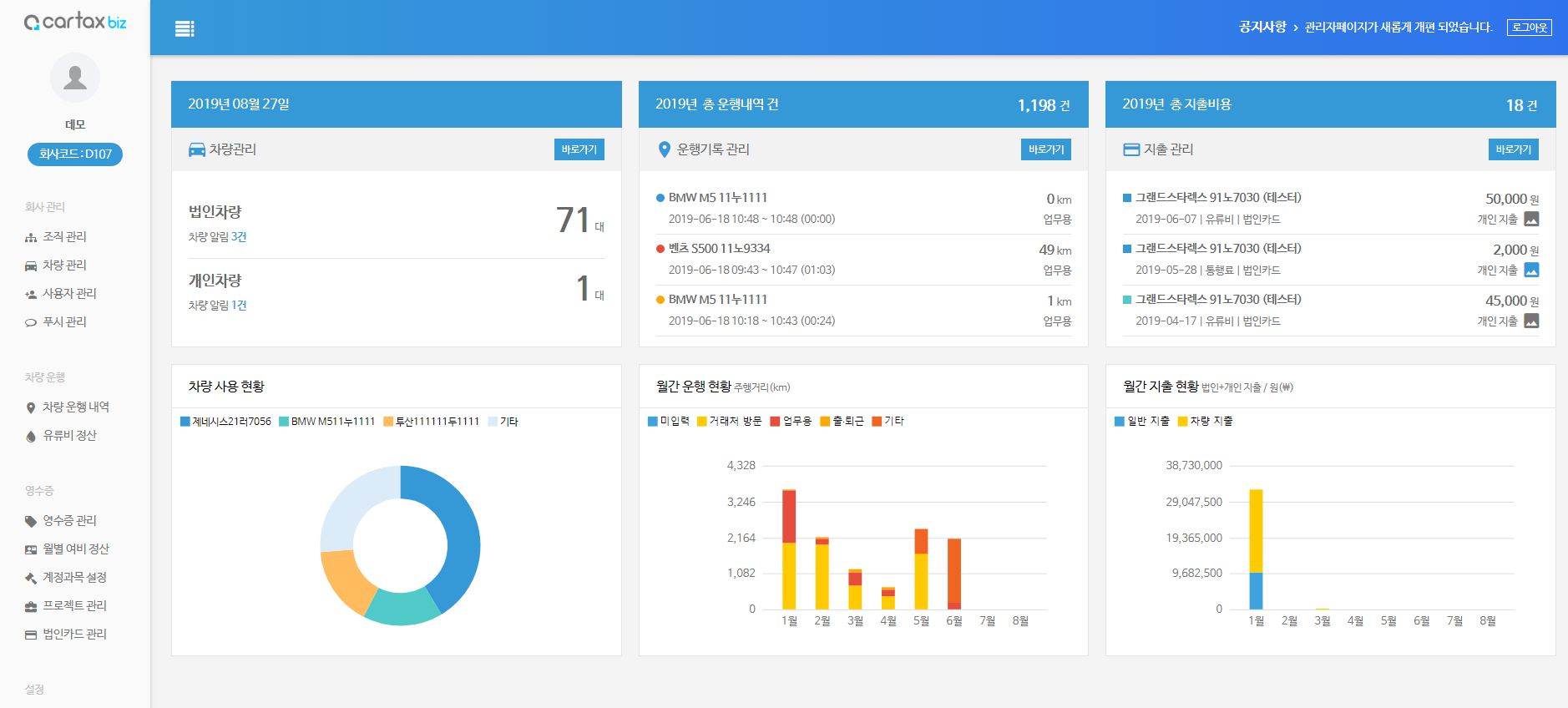Toggle 기타 legend swatch in 차량 사용 현황
1568x708 pixels.
[x=493, y=422]
